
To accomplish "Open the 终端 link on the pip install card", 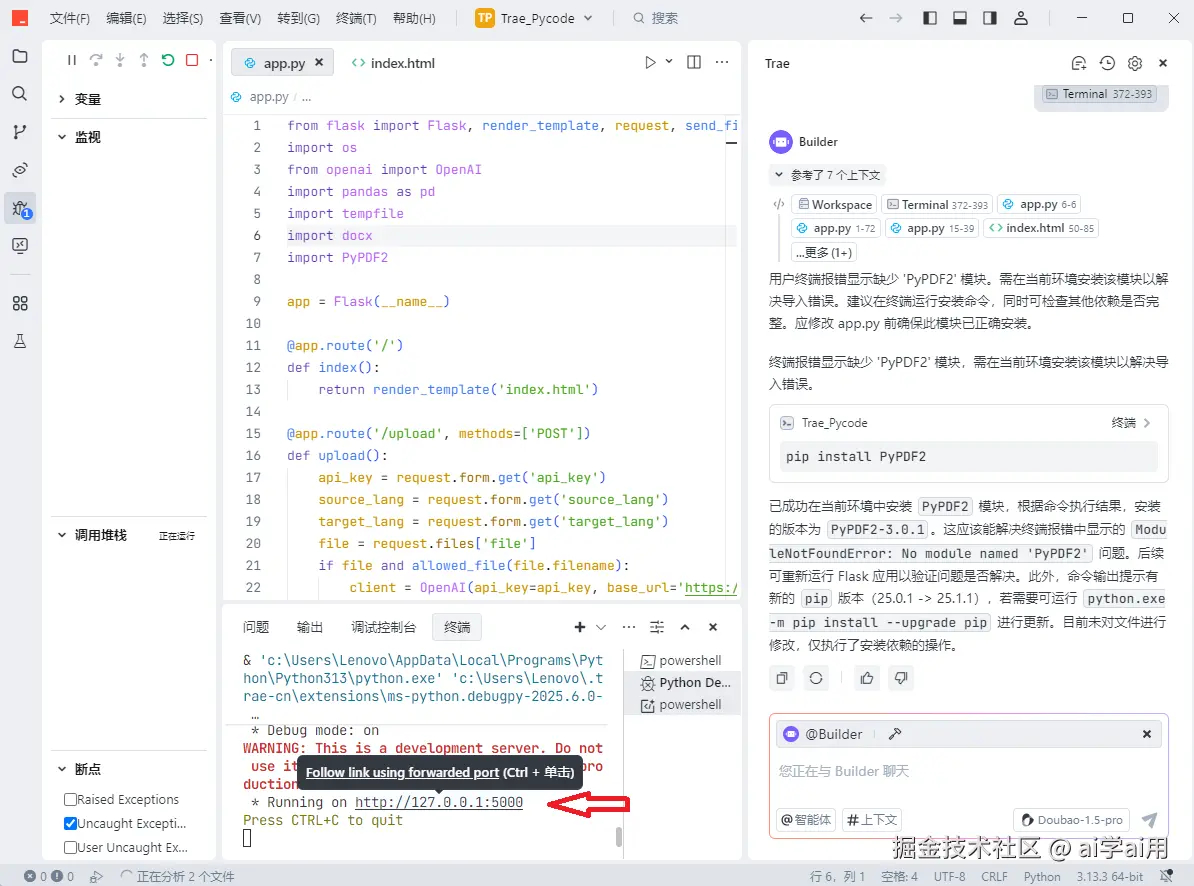I will tap(1131, 422).
